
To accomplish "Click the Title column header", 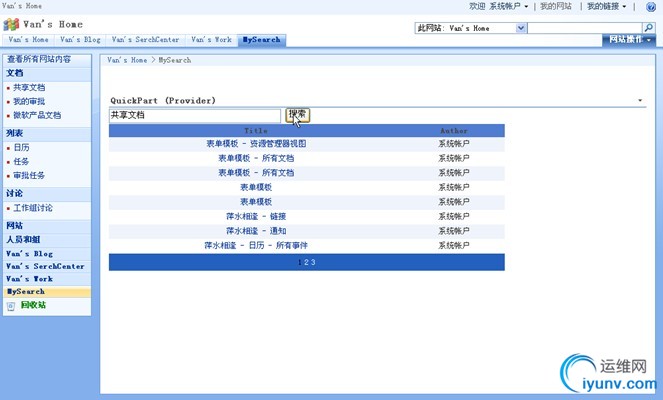I will coord(256,131).
